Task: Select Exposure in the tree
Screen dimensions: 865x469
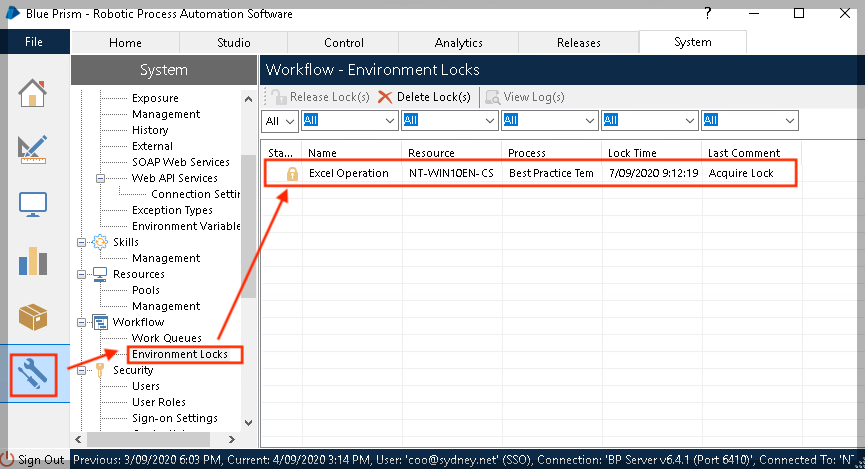Action: click(x=155, y=98)
